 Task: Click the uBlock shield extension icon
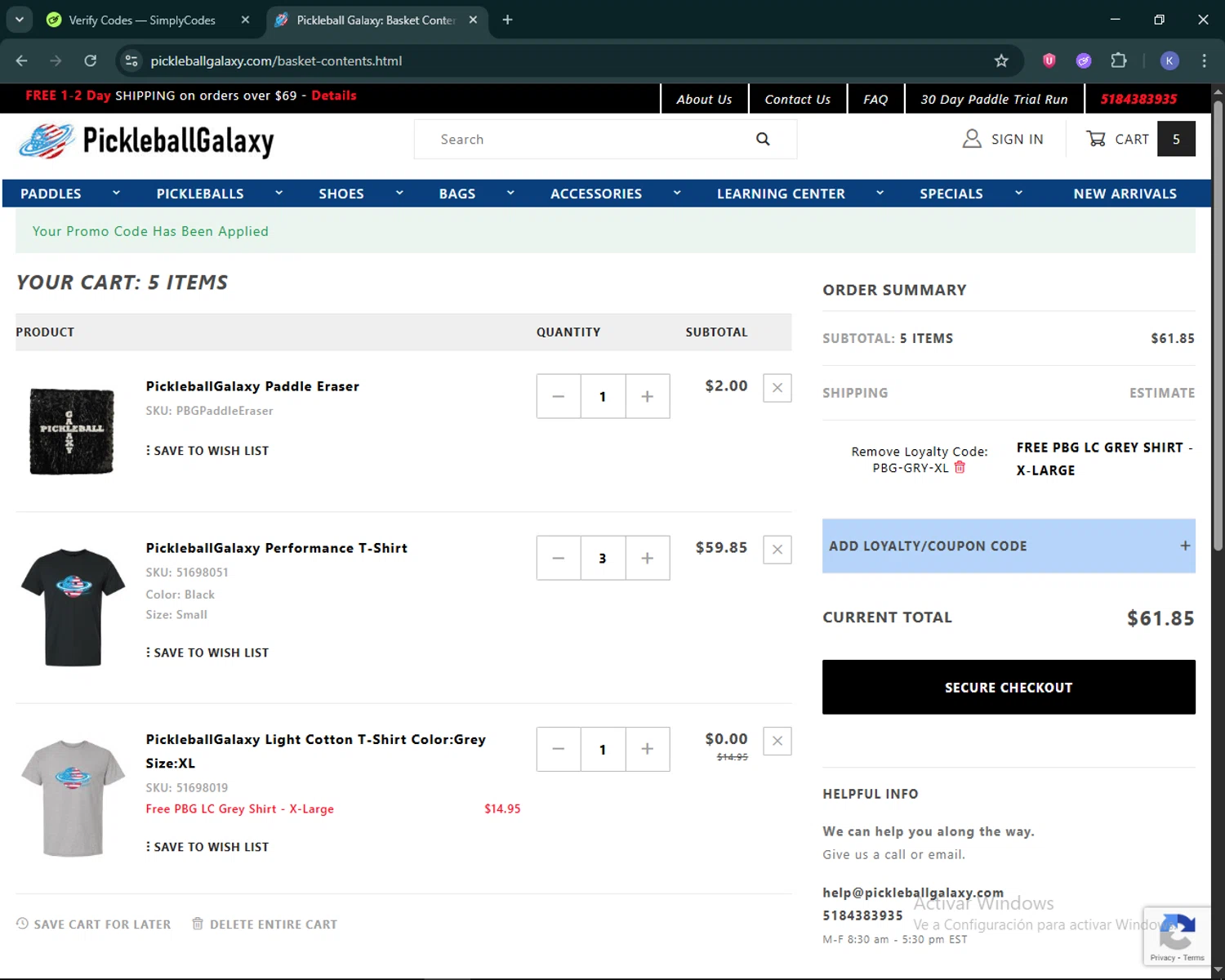point(1049,60)
